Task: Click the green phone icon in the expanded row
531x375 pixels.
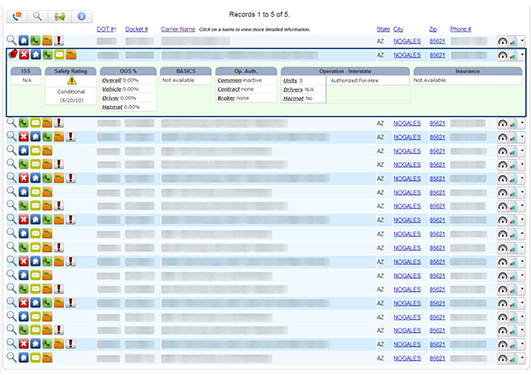Action: point(47,55)
